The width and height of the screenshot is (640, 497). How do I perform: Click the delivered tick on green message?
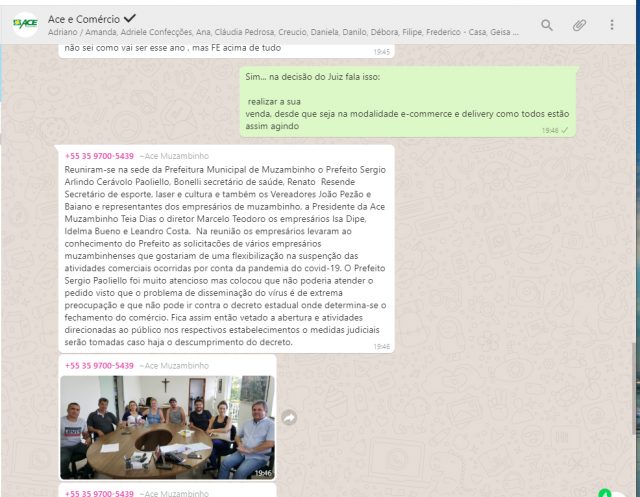[x=565, y=130]
